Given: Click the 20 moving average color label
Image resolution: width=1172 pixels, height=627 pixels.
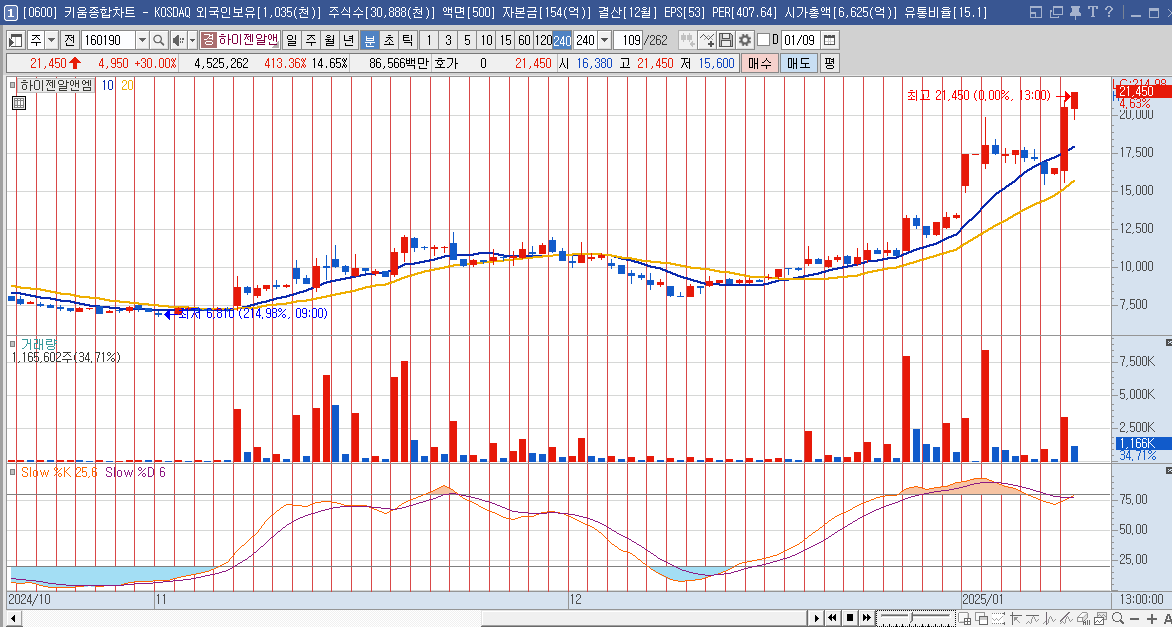Looking at the screenshot, I should pyautogui.click(x=127, y=85).
